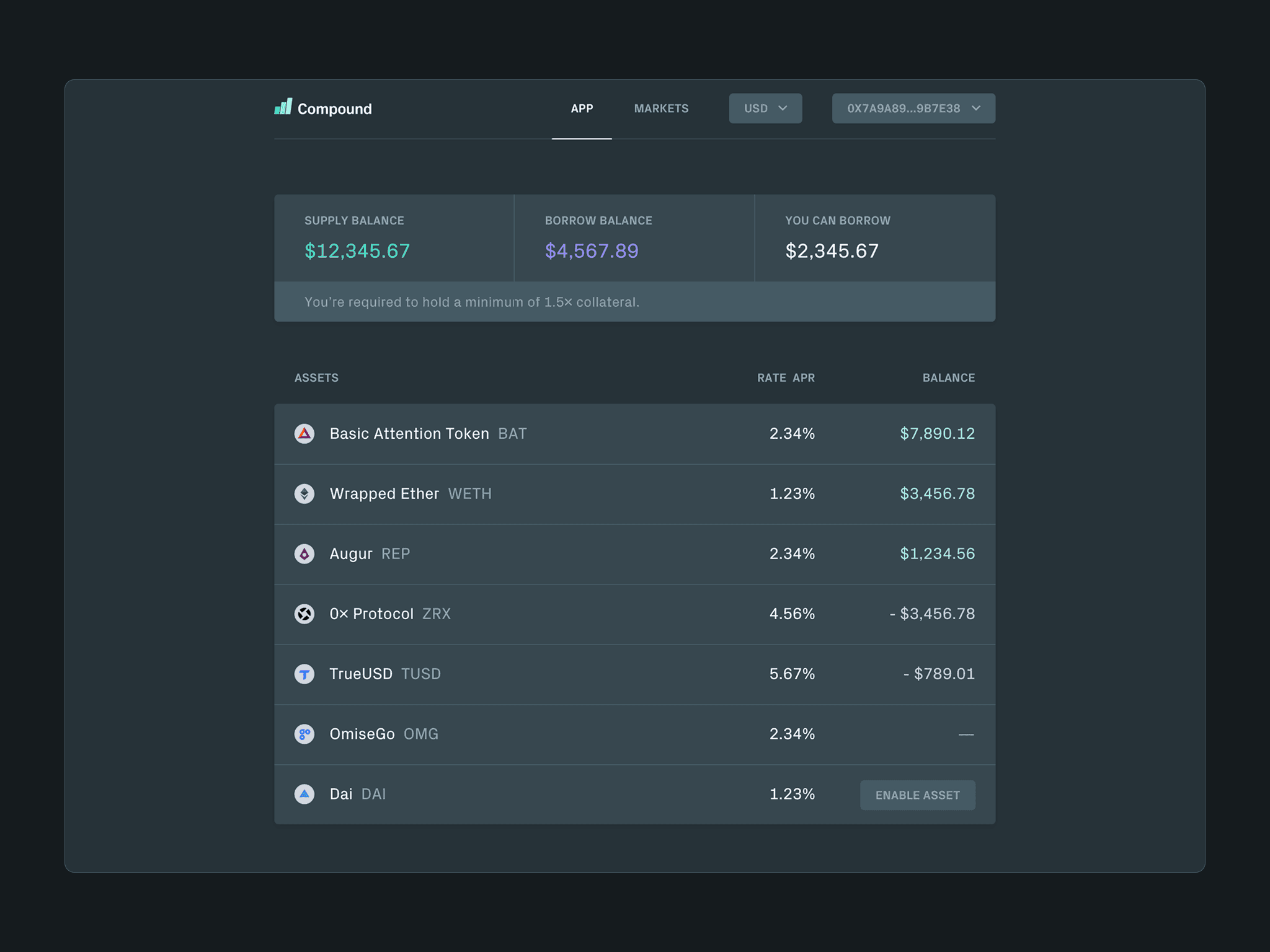Go to the MARKETS tab
The image size is (1270, 952).
[x=661, y=108]
